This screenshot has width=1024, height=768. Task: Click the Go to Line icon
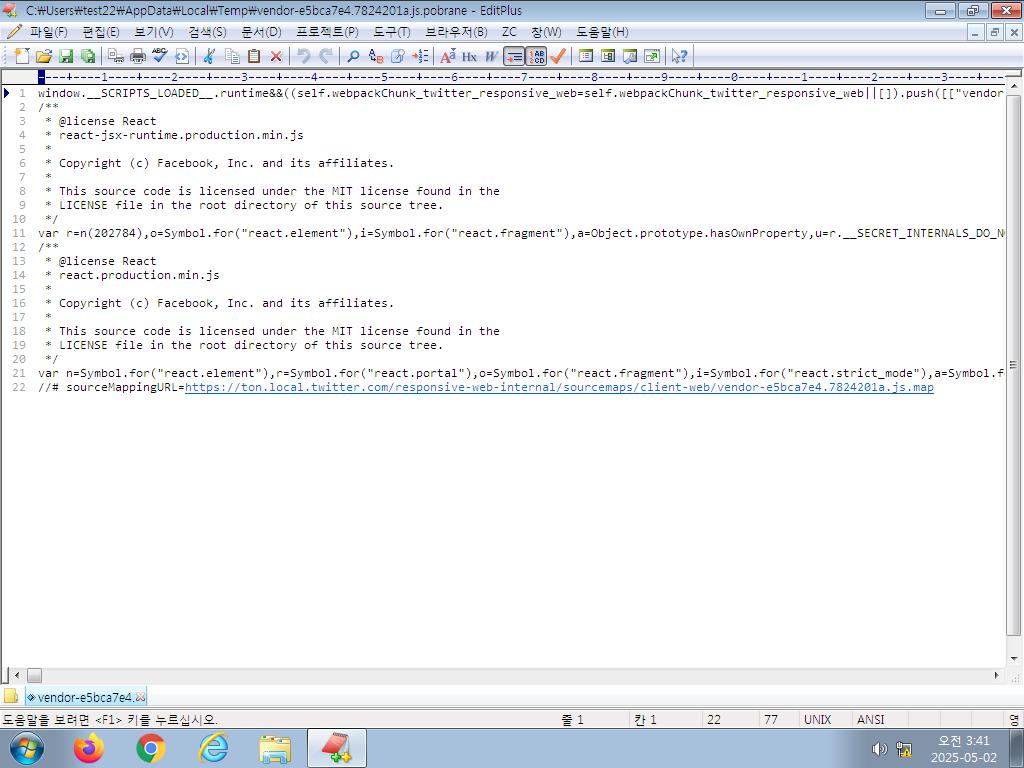[x=420, y=56]
